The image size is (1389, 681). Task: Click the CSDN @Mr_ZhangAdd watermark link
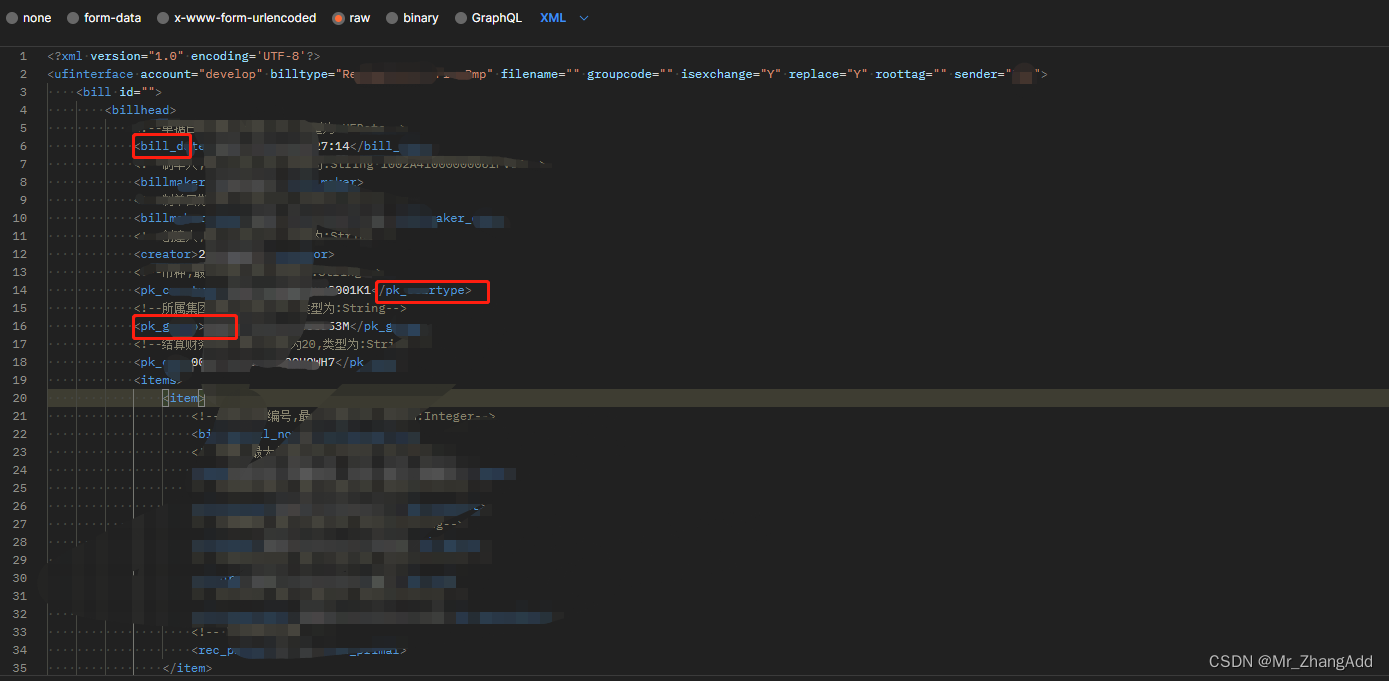(x=1290, y=661)
